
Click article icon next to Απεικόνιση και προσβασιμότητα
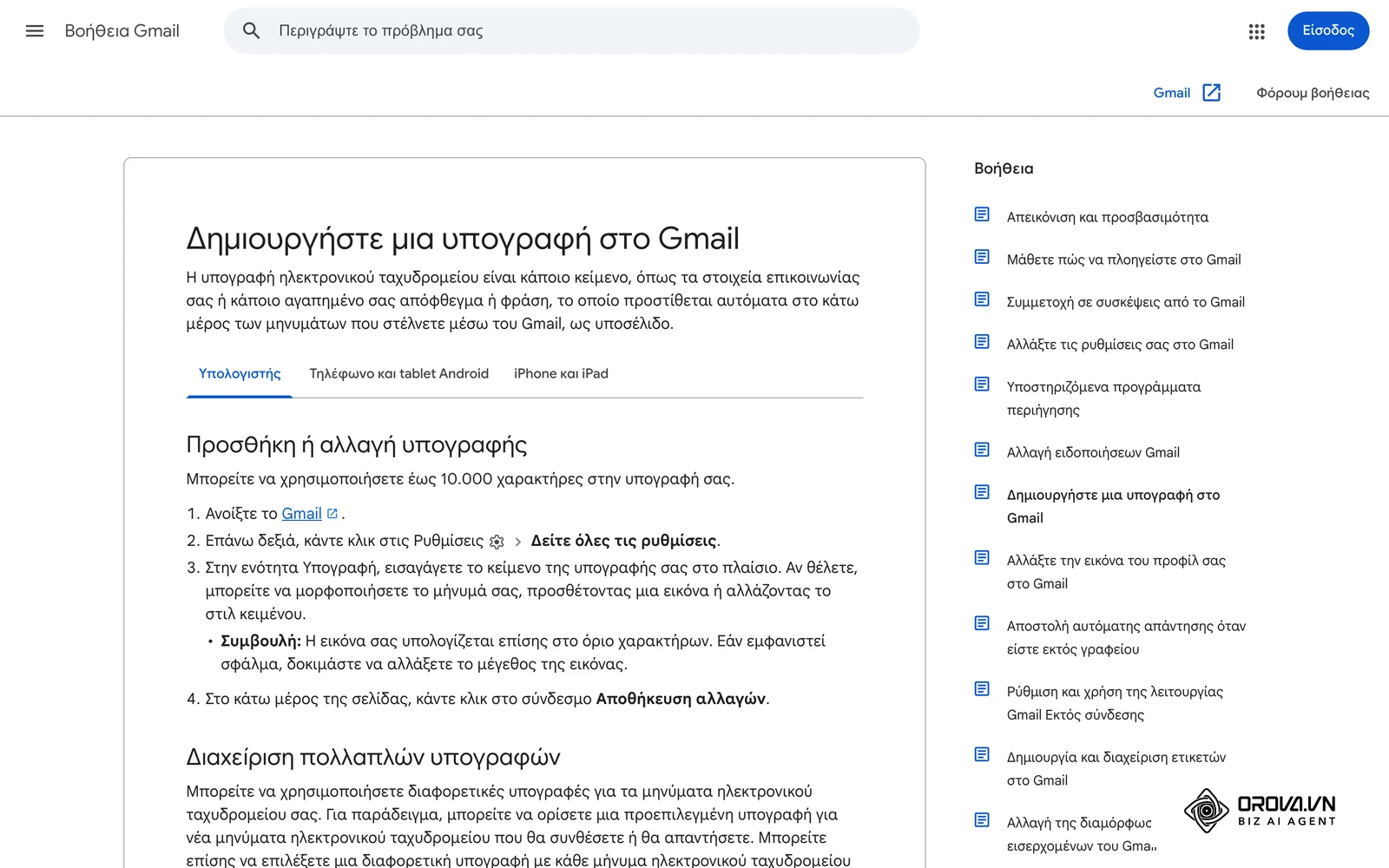[x=982, y=214]
